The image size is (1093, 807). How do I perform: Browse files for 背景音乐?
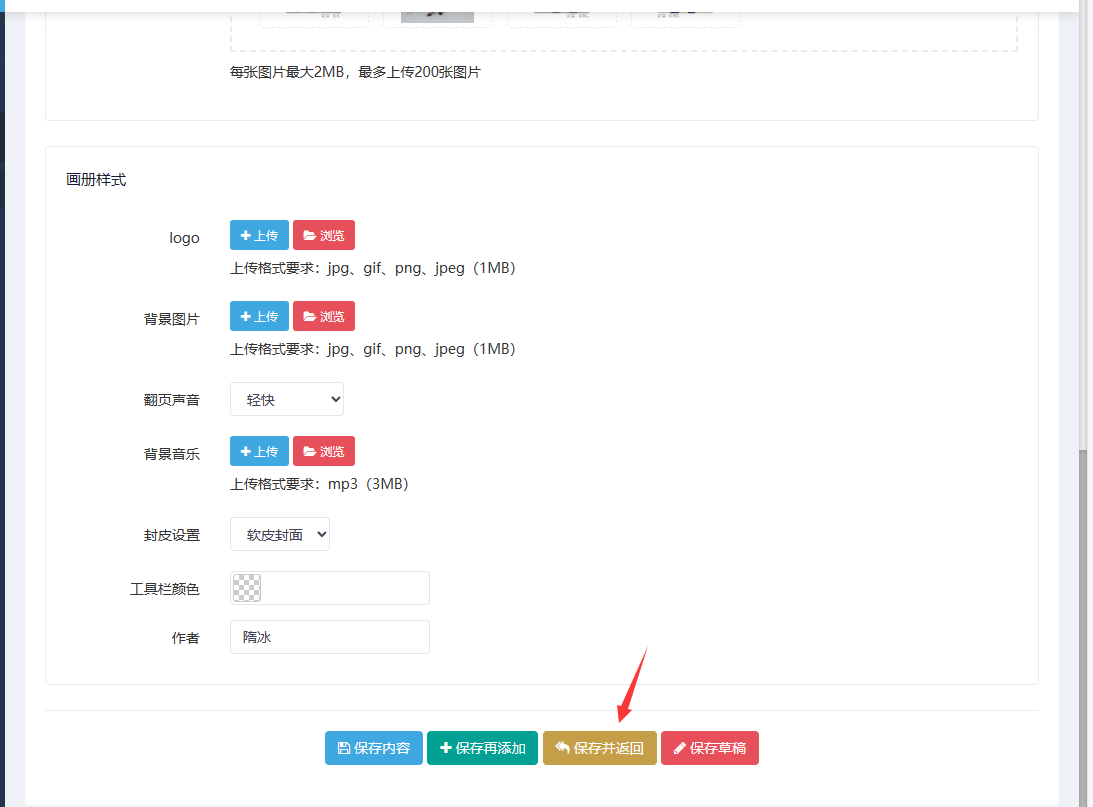324,451
